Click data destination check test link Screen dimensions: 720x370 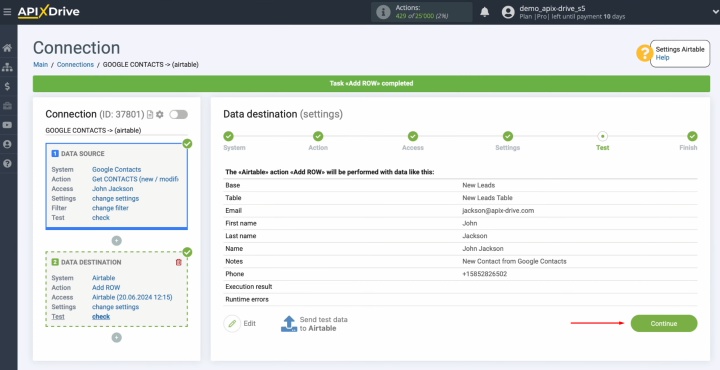tap(101, 316)
